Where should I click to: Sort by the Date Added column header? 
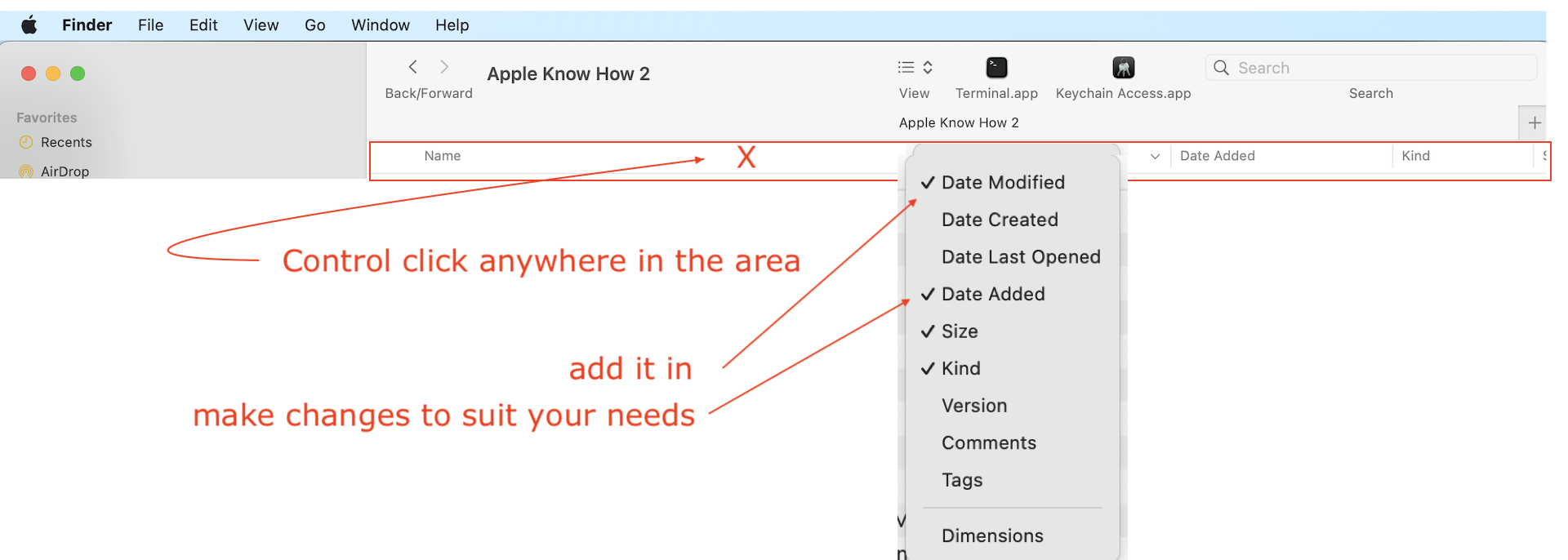pyautogui.click(x=1217, y=156)
